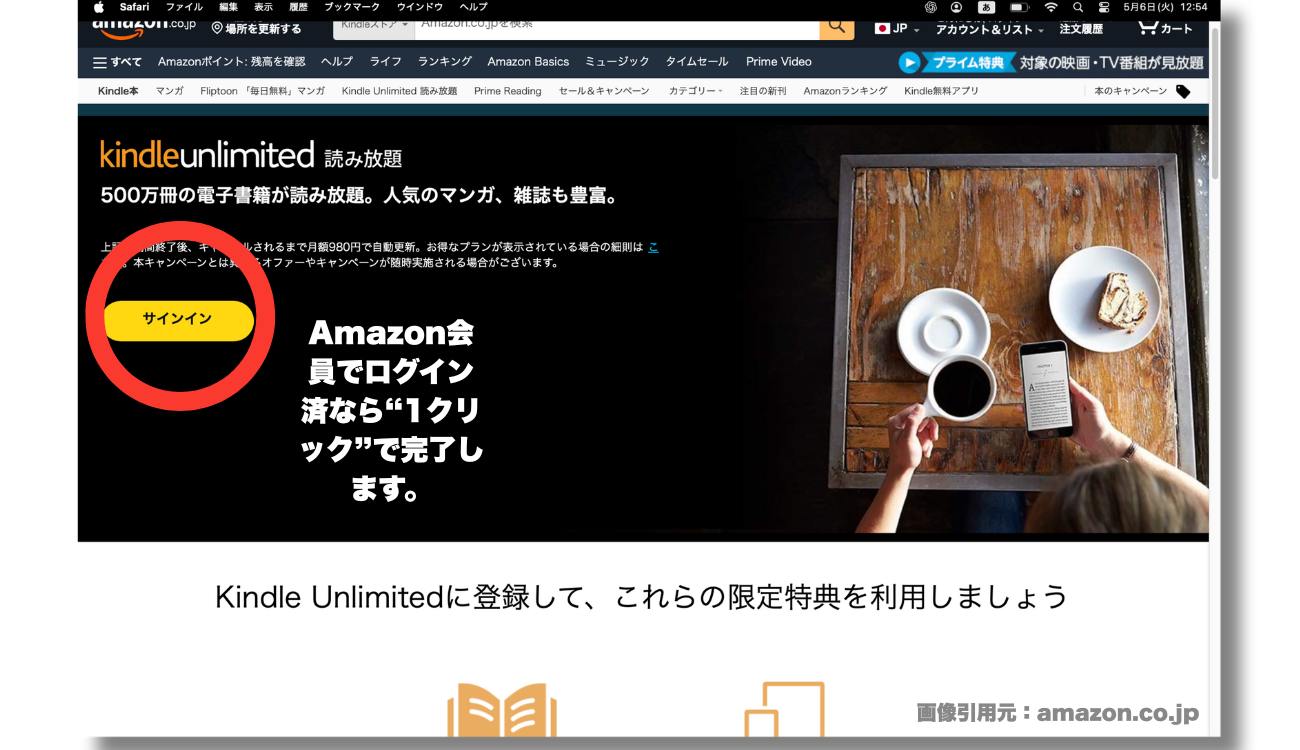
Task: Open the 履歴 menu
Action: [x=298, y=7]
